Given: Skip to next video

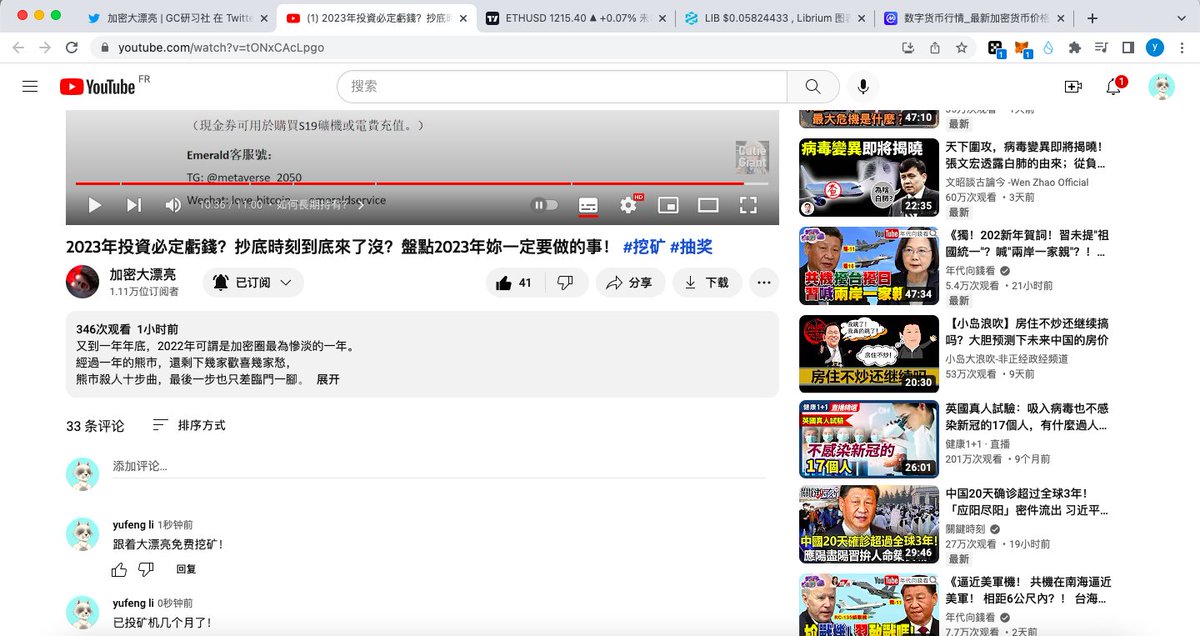Looking at the screenshot, I should pos(134,205).
